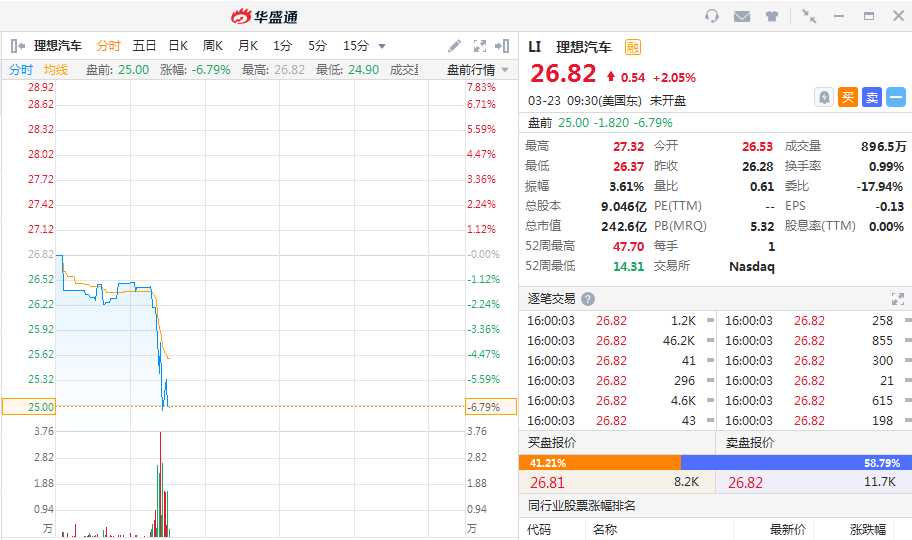Click the highlighted 25.00 price marker
Image resolution: width=912 pixels, height=540 pixels.
click(x=29, y=407)
